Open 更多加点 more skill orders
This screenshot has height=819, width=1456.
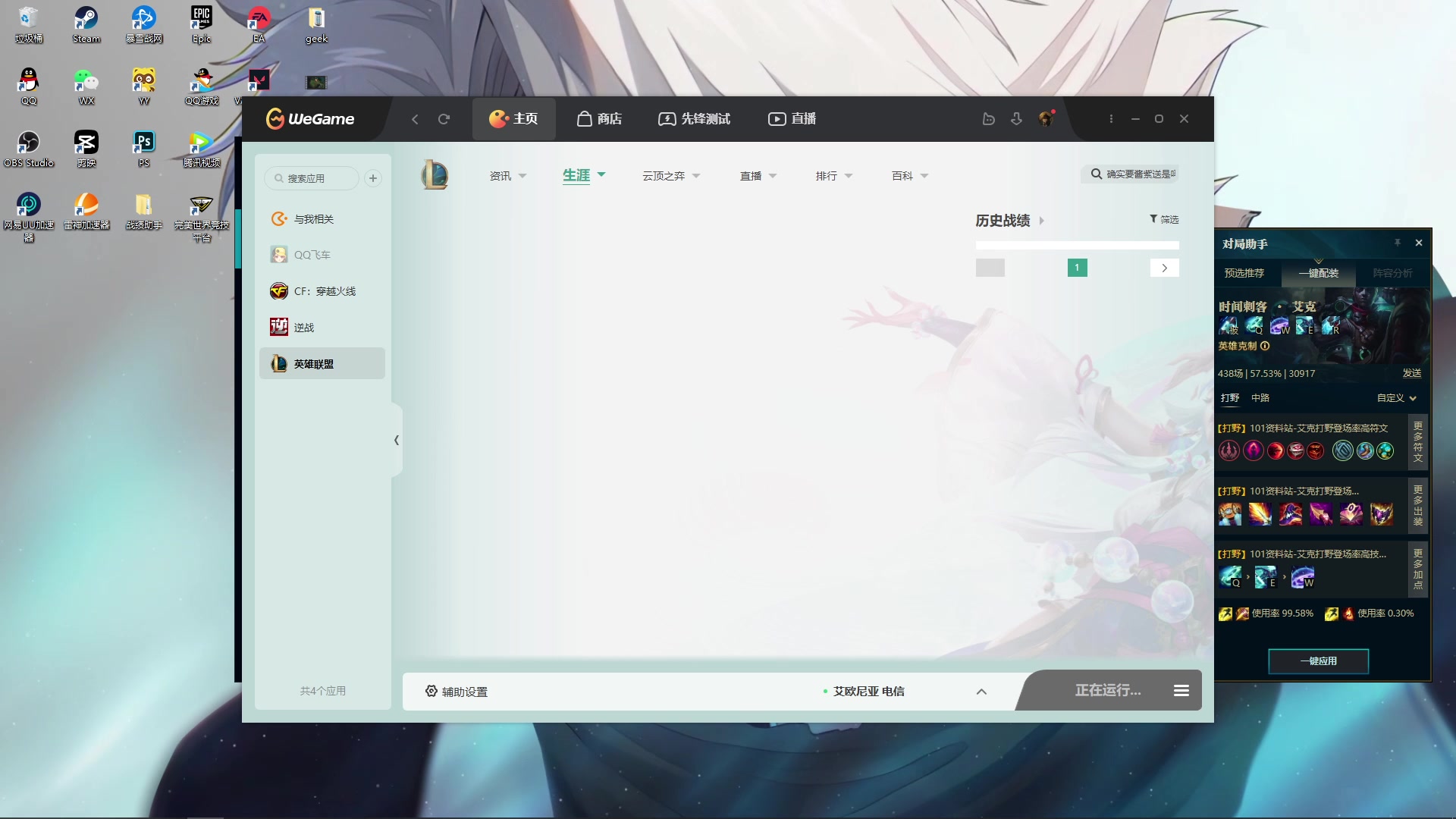tap(1418, 569)
